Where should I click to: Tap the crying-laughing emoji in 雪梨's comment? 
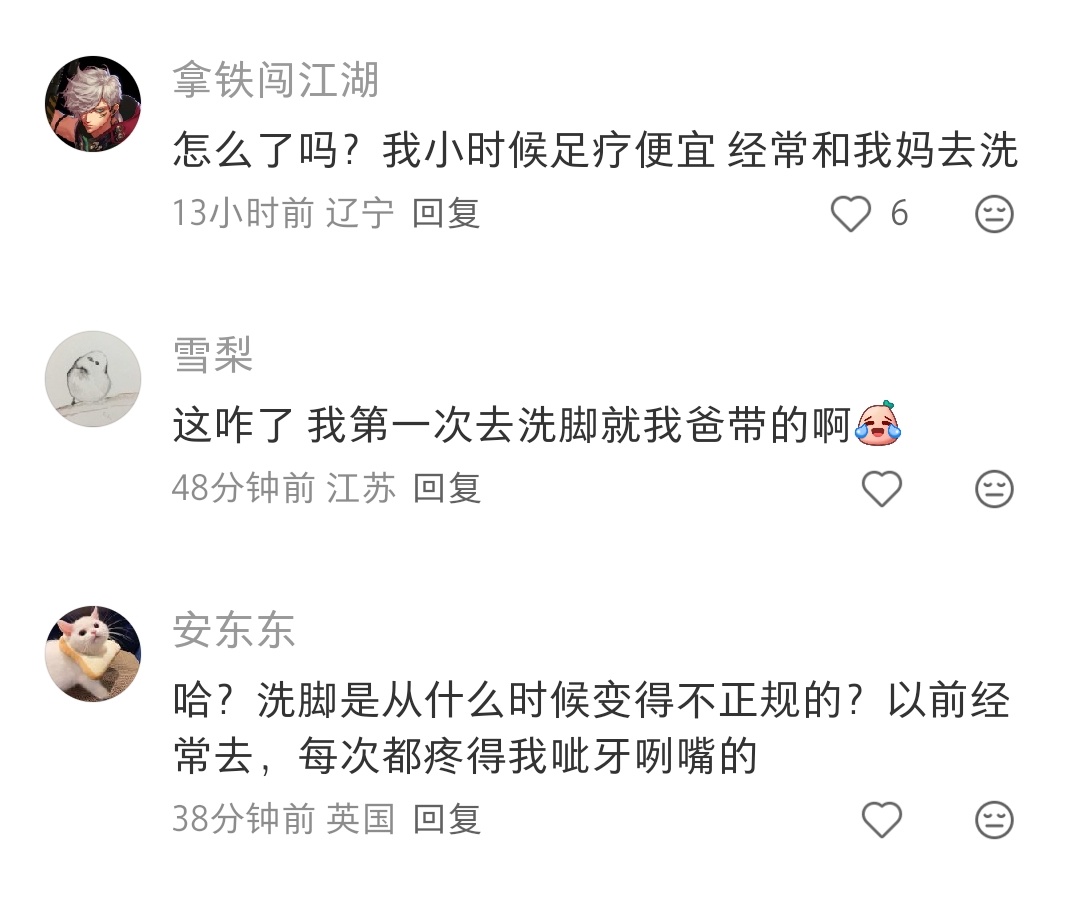pyautogui.click(x=878, y=424)
